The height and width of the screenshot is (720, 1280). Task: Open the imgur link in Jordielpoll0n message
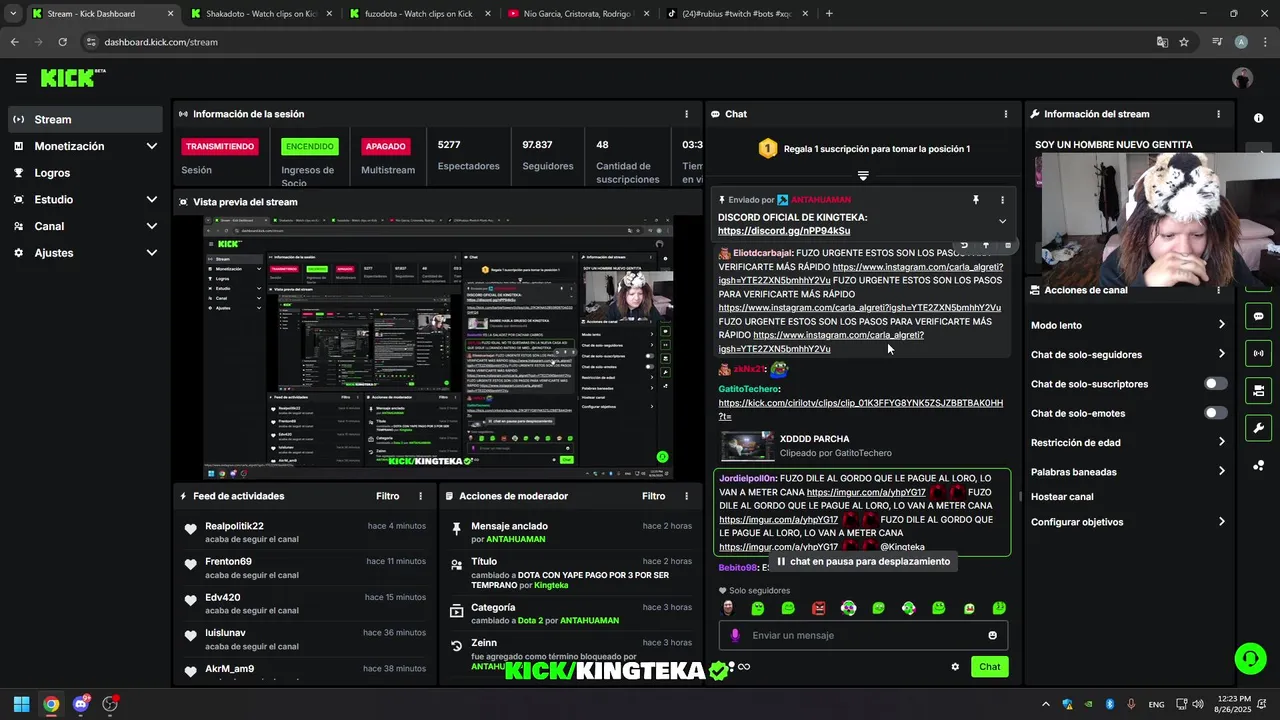click(866, 492)
